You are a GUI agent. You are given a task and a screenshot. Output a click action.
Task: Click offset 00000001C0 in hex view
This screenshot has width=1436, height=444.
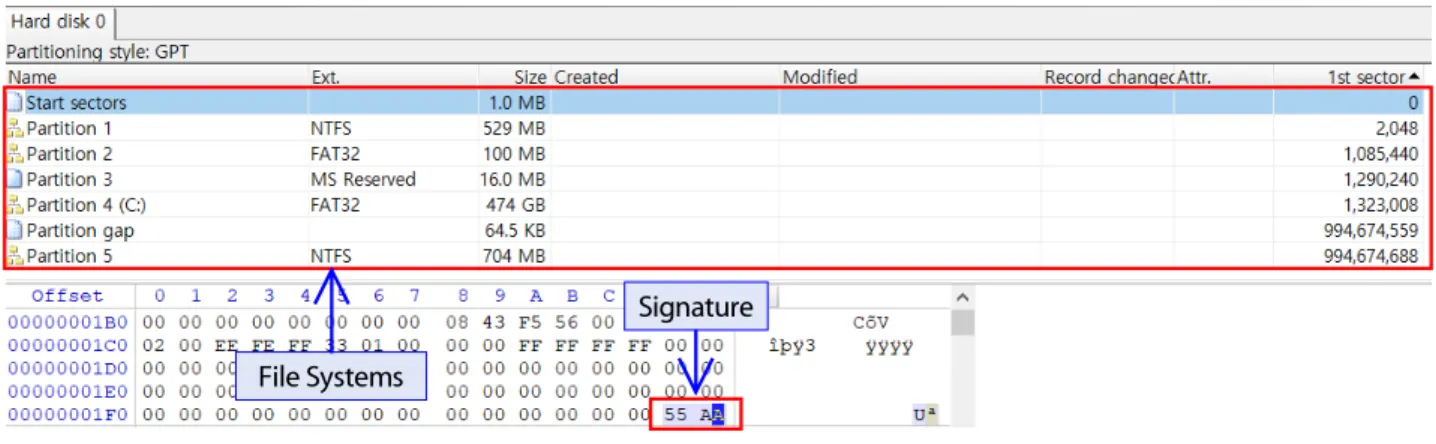[67, 345]
